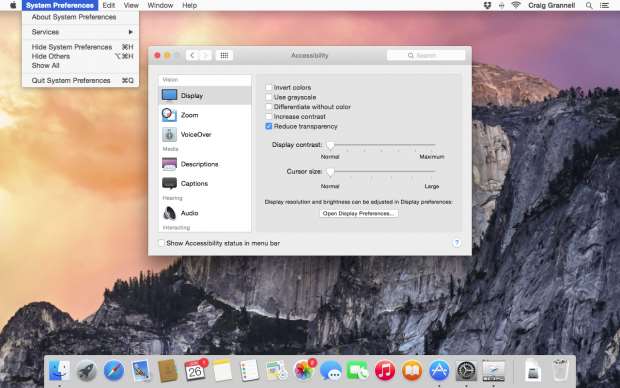620x388 pixels.
Task: Launch Launchpad rocket icon in Dock
Action: pyautogui.click(x=87, y=371)
